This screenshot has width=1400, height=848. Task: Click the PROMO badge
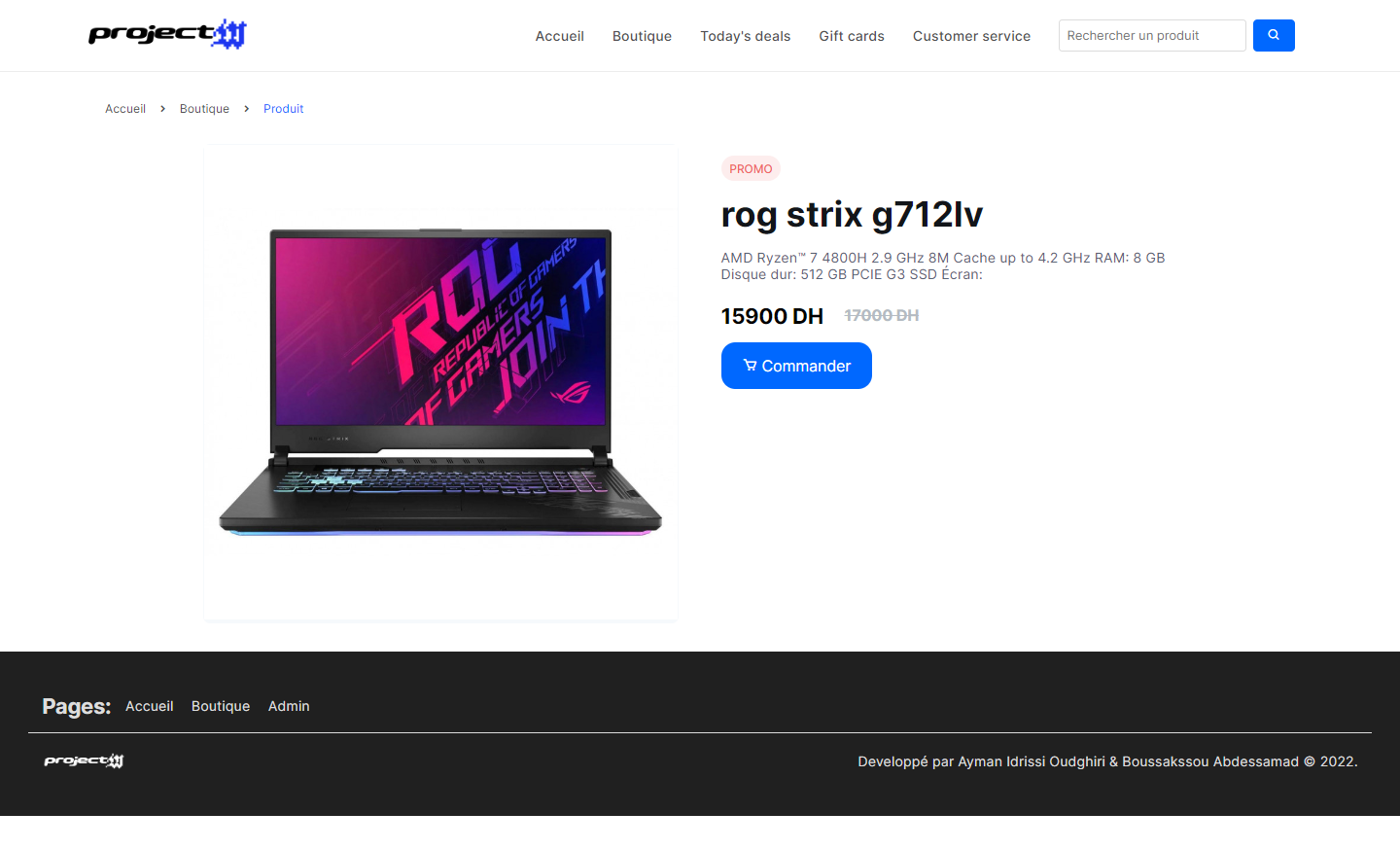click(x=751, y=168)
